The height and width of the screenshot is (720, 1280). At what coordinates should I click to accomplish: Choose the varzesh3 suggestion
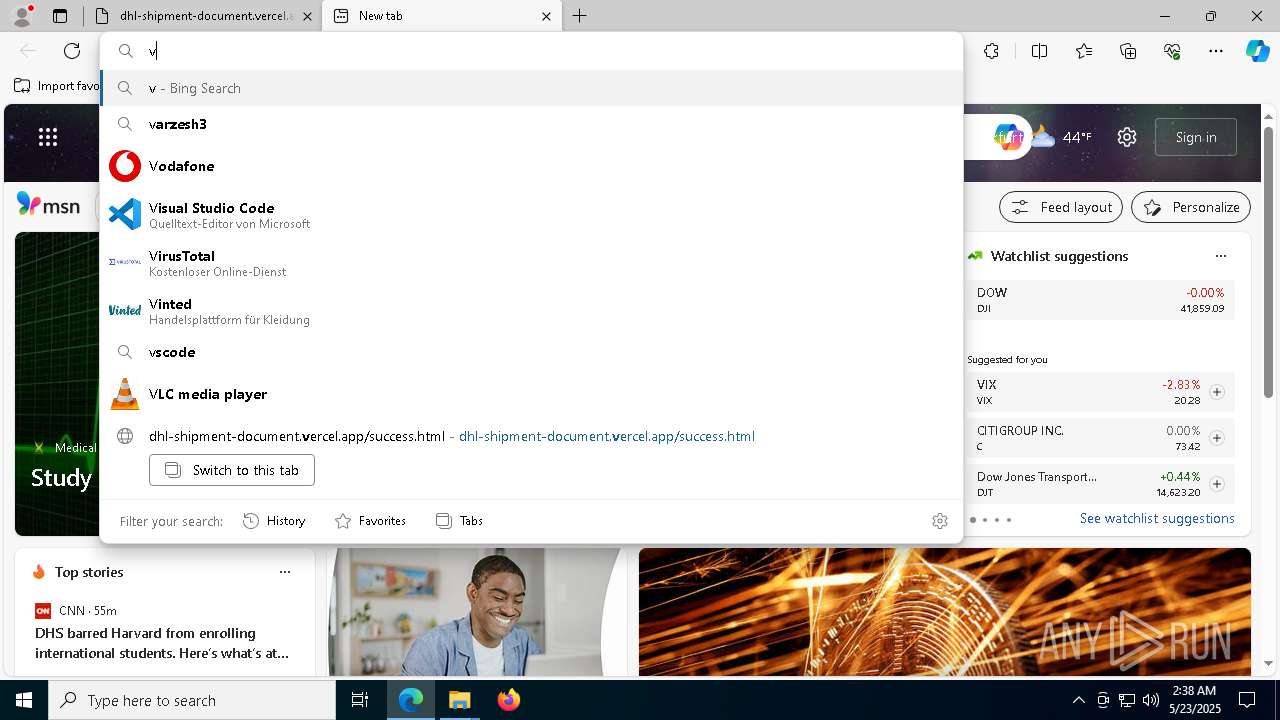point(531,124)
